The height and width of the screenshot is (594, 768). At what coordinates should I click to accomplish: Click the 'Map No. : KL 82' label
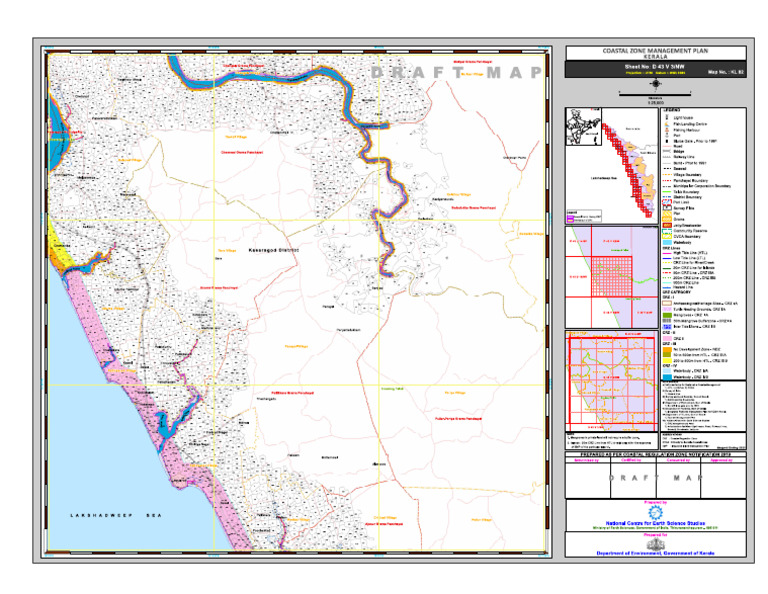click(x=726, y=72)
